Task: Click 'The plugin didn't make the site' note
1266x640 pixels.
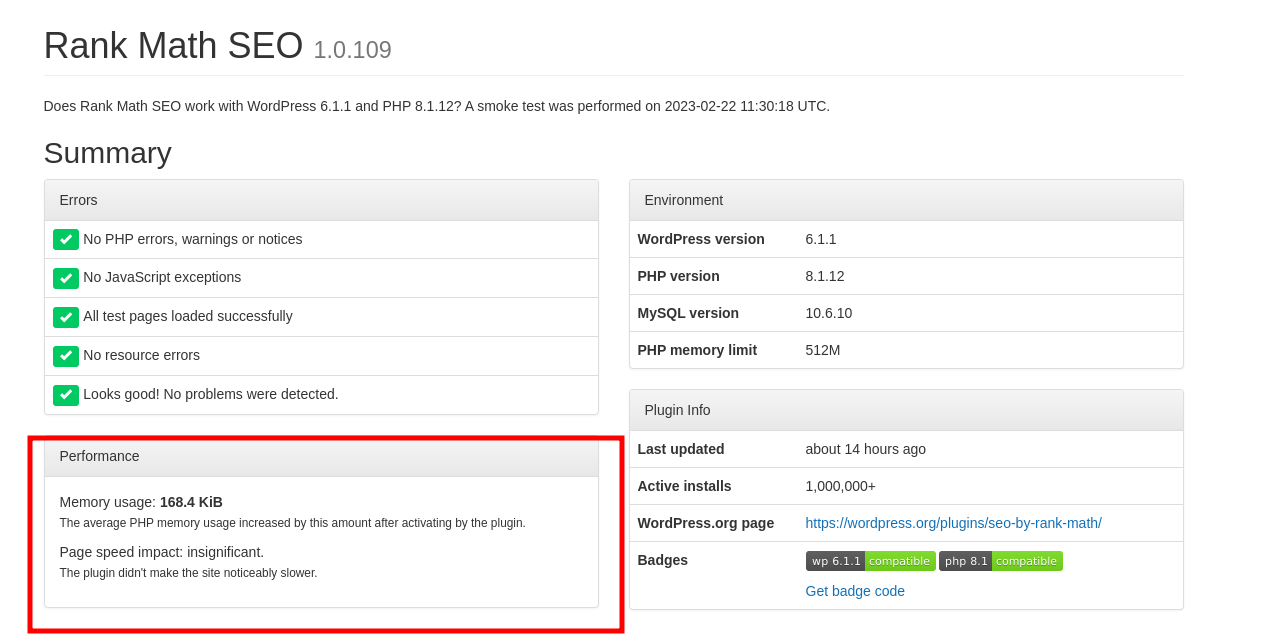Action: (188, 573)
